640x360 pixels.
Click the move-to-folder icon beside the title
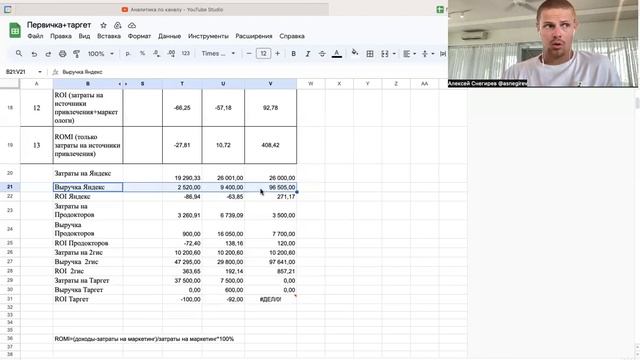(118, 25)
